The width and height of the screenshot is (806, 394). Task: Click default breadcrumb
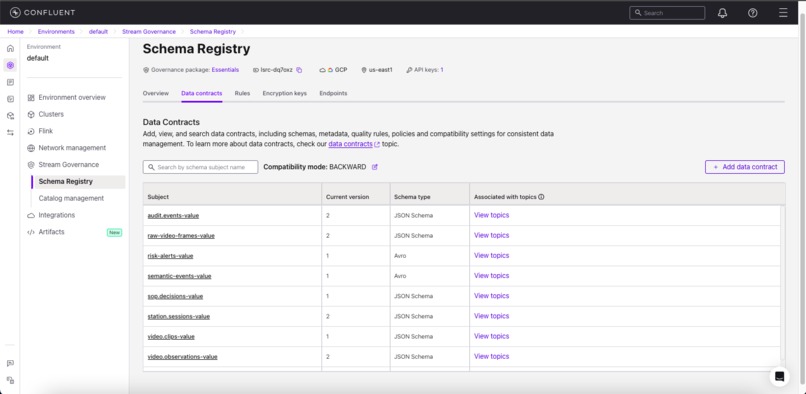[98, 32]
